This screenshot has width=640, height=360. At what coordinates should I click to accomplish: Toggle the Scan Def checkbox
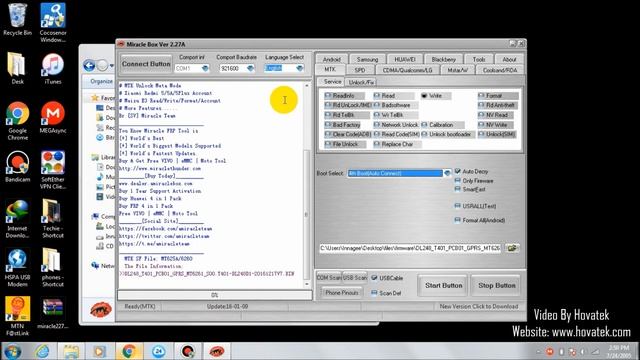374,293
